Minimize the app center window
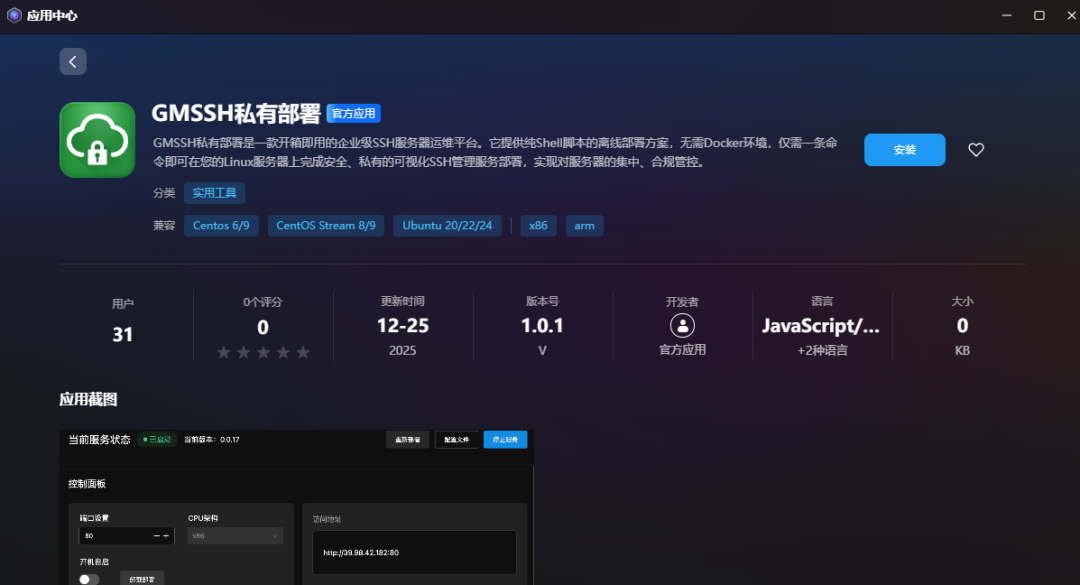The image size is (1080, 585). pos(1006,15)
